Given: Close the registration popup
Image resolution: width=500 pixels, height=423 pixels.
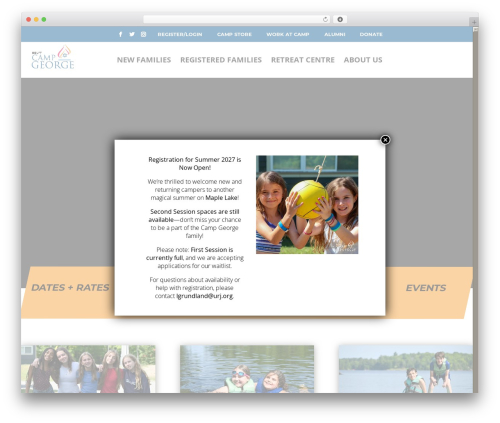Looking at the screenshot, I should click(x=385, y=140).
